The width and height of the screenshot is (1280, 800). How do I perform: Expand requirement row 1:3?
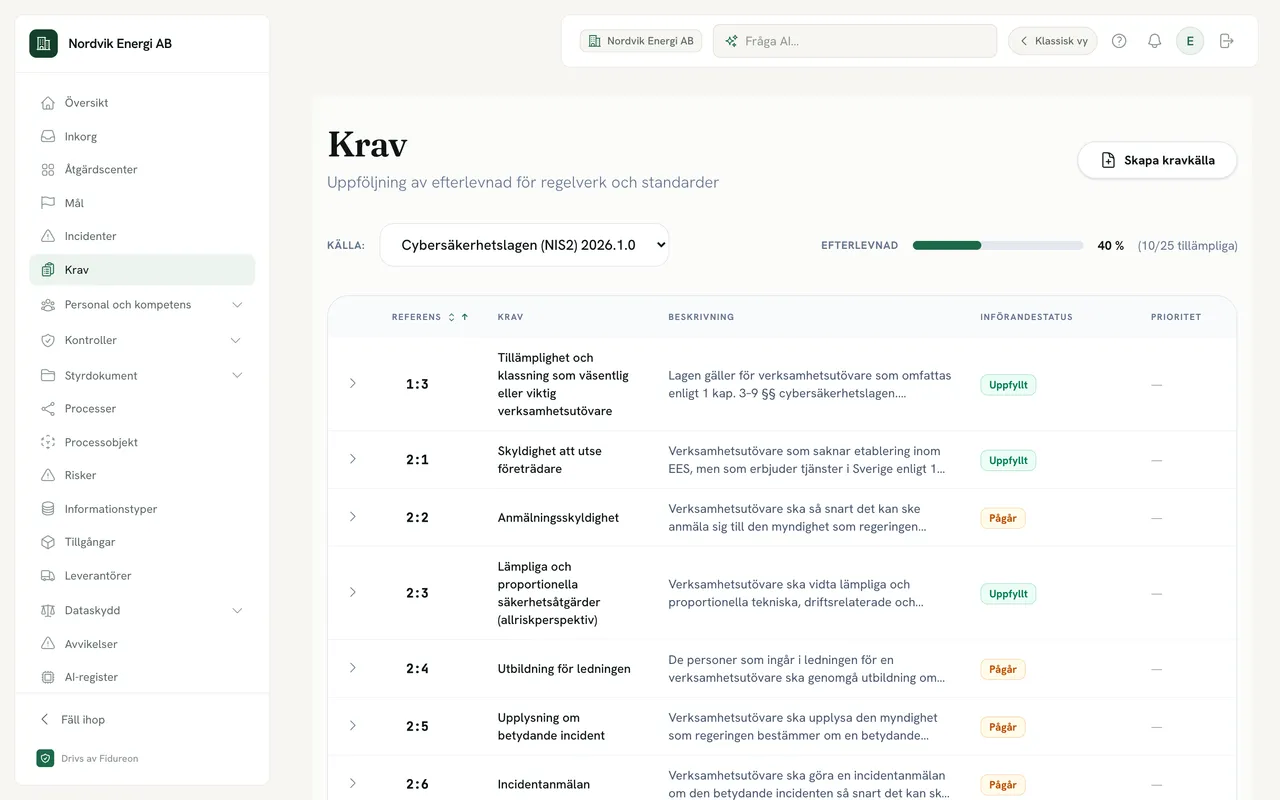[353, 384]
